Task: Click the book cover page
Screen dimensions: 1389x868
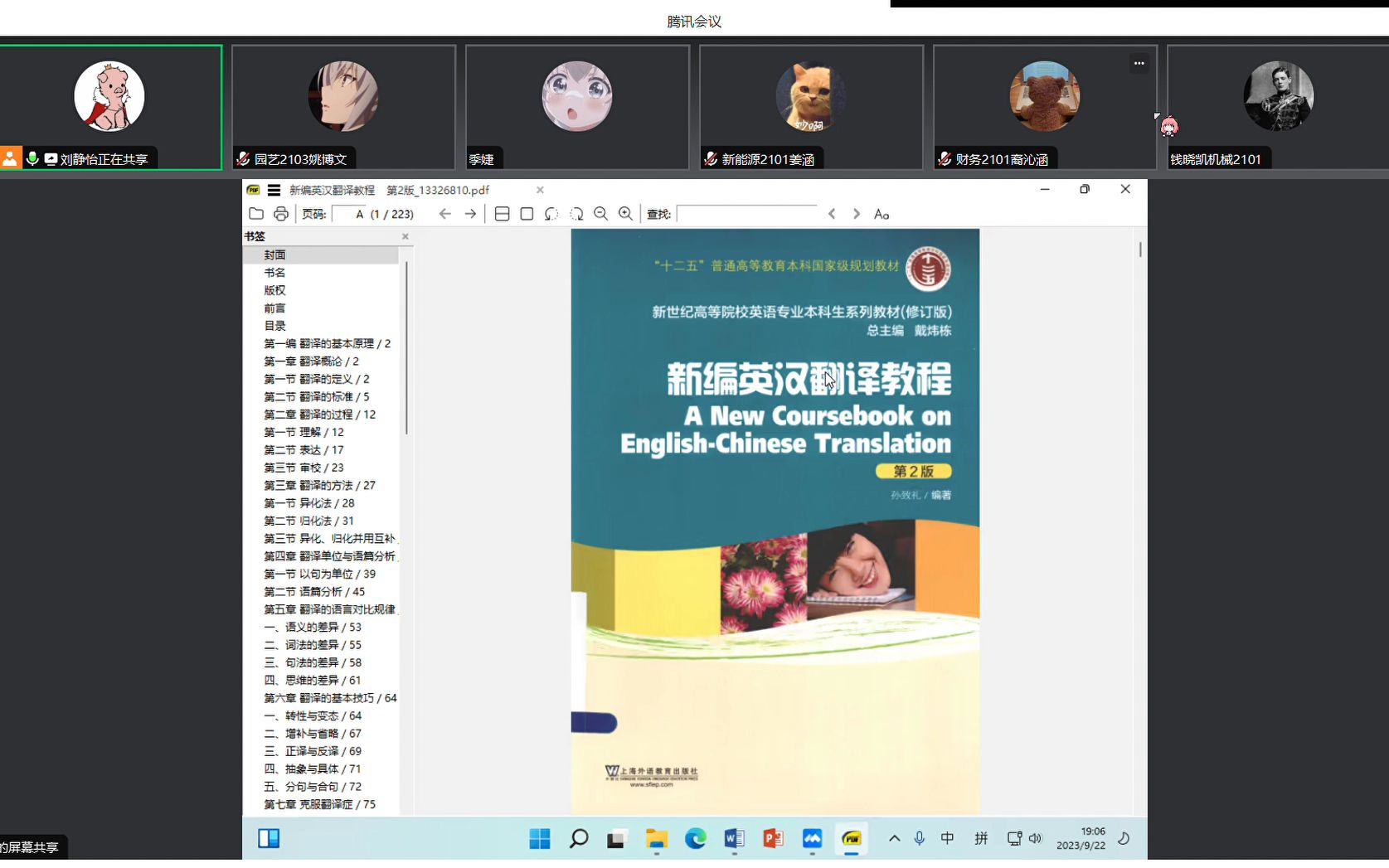Action: [x=775, y=521]
